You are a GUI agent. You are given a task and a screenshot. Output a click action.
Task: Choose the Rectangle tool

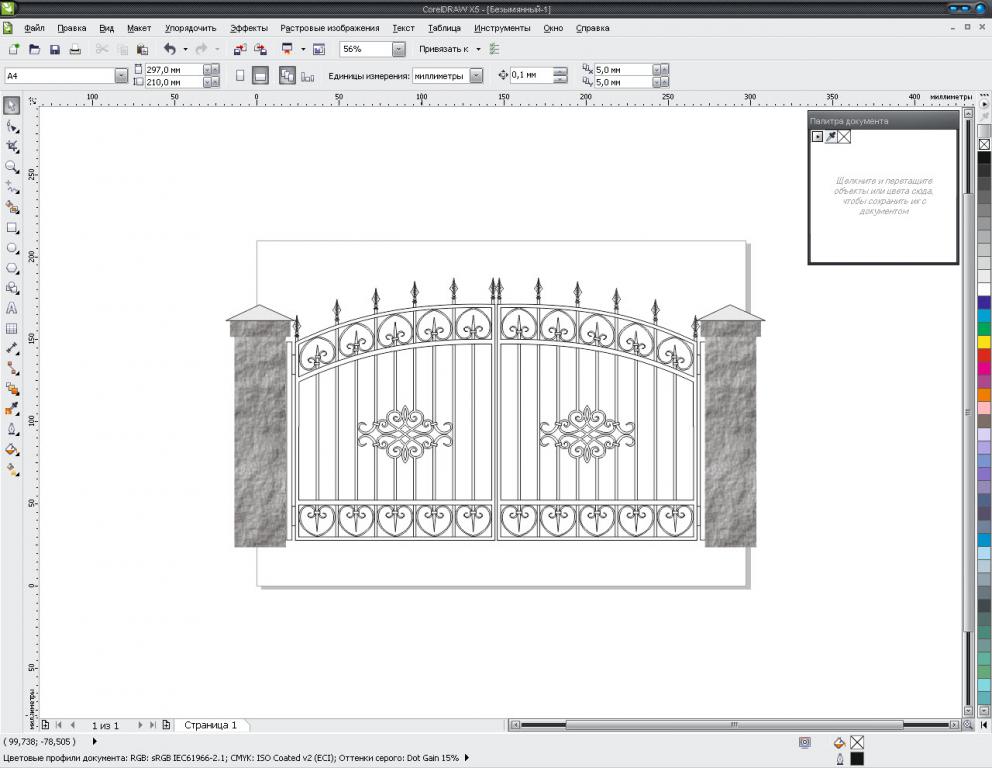(12, 227)
